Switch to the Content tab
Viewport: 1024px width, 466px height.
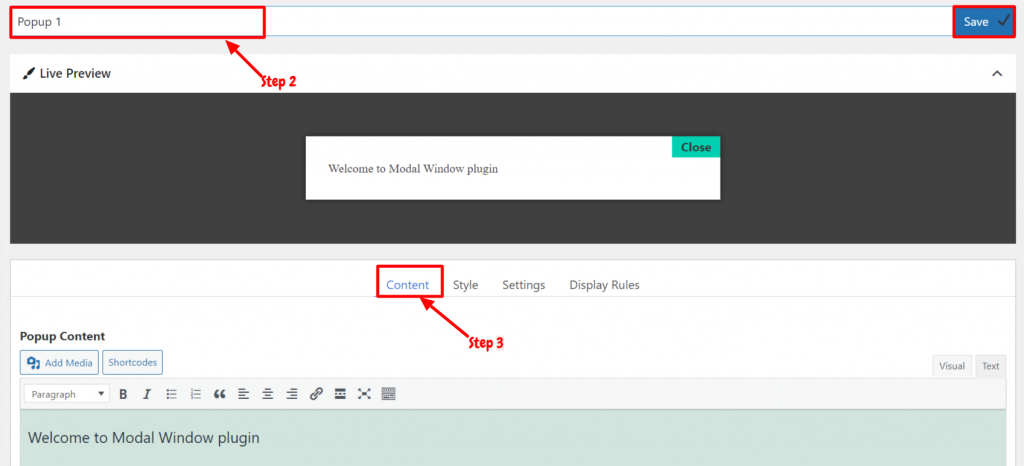pos(408,285)
